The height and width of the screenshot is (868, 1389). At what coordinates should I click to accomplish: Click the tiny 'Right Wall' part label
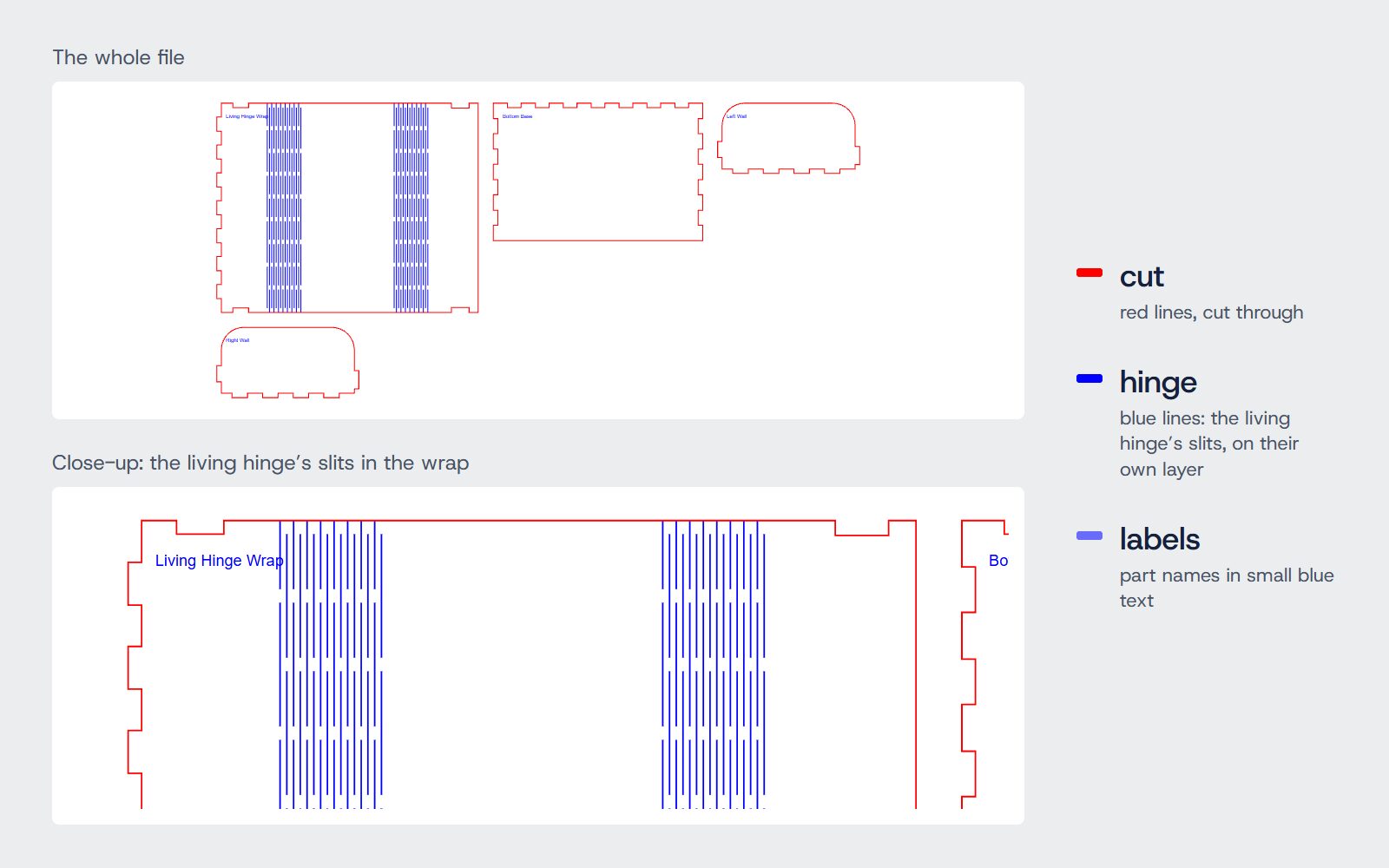pyautogui.click(x=237, y=340)
